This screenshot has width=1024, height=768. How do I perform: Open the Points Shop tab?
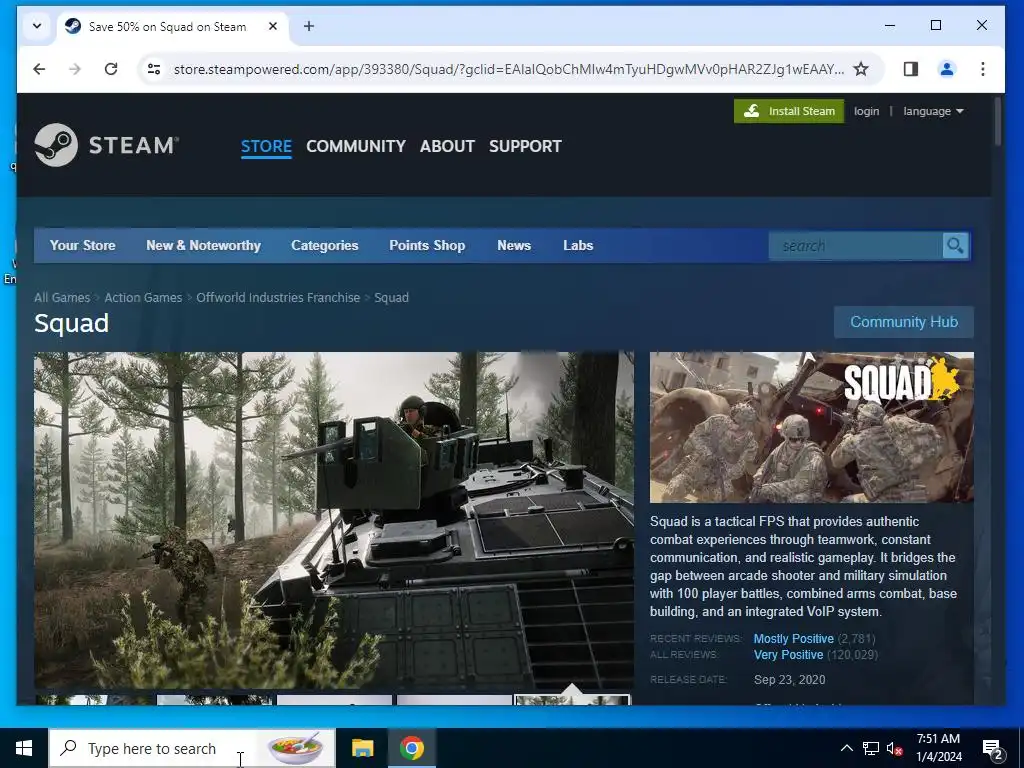click(427, 246)
